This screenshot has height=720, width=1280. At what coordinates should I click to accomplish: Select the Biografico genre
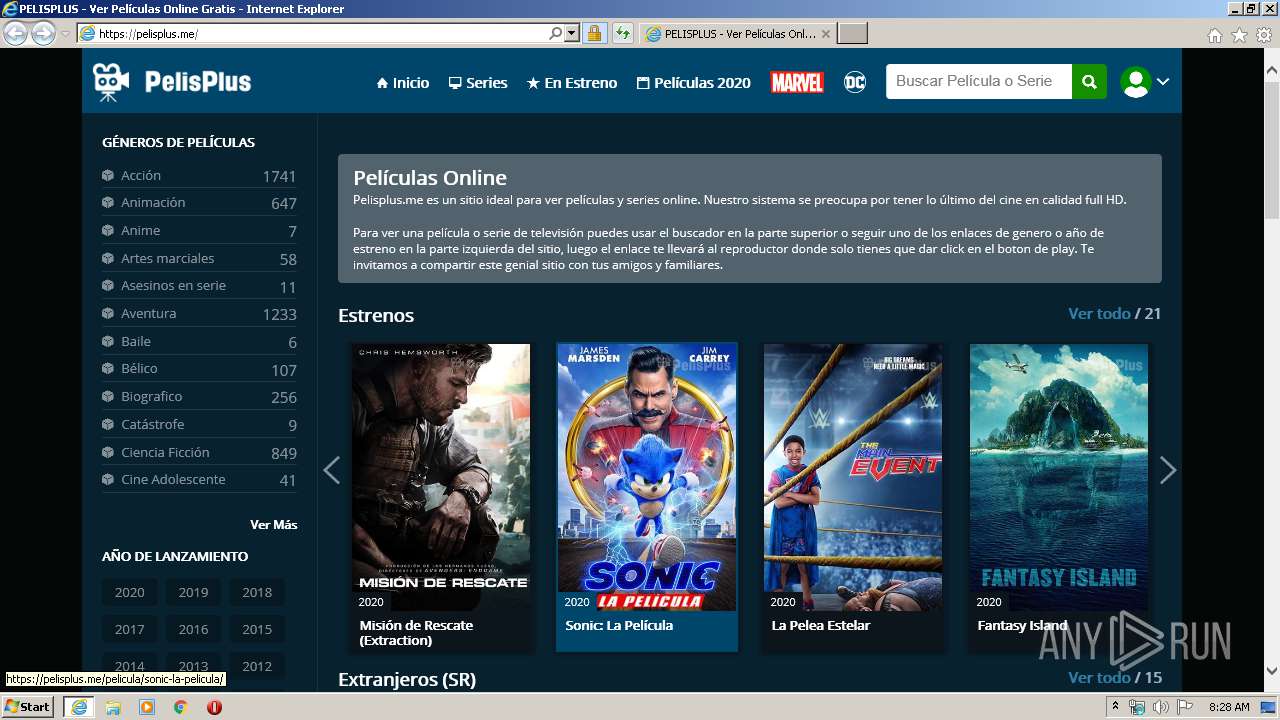(199, 396)
